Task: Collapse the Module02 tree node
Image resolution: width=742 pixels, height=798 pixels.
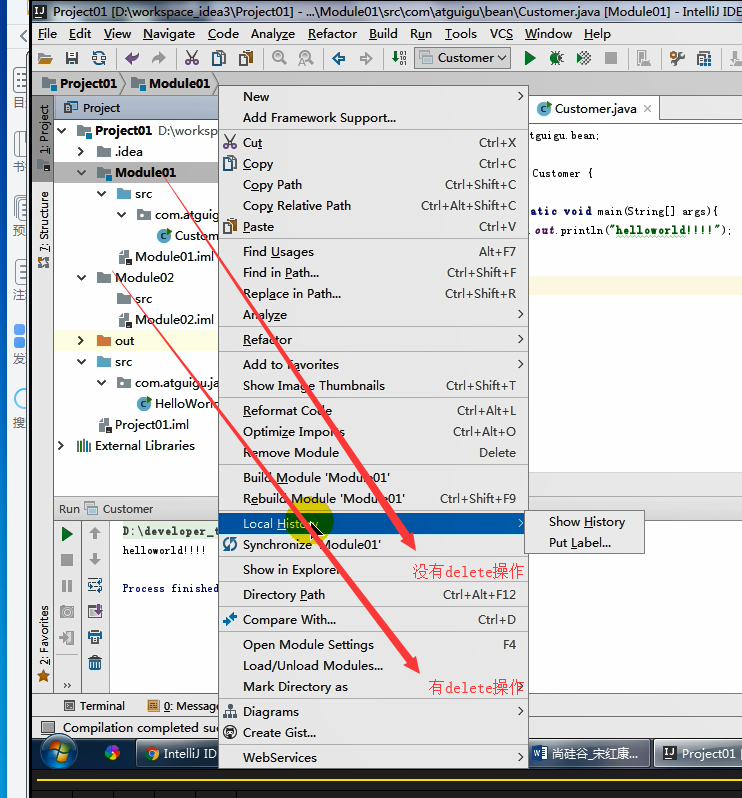Action: coord(81,278)
